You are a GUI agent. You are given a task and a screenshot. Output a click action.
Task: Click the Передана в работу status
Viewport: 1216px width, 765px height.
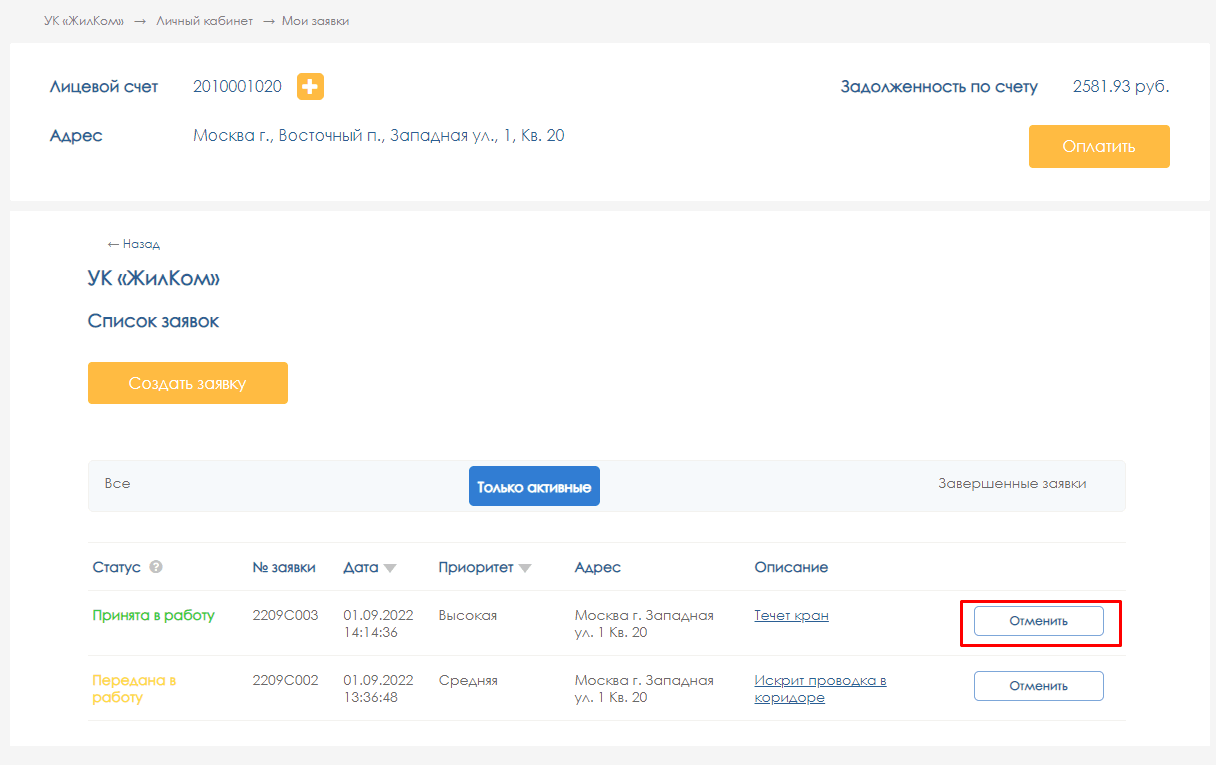(134, 689)
